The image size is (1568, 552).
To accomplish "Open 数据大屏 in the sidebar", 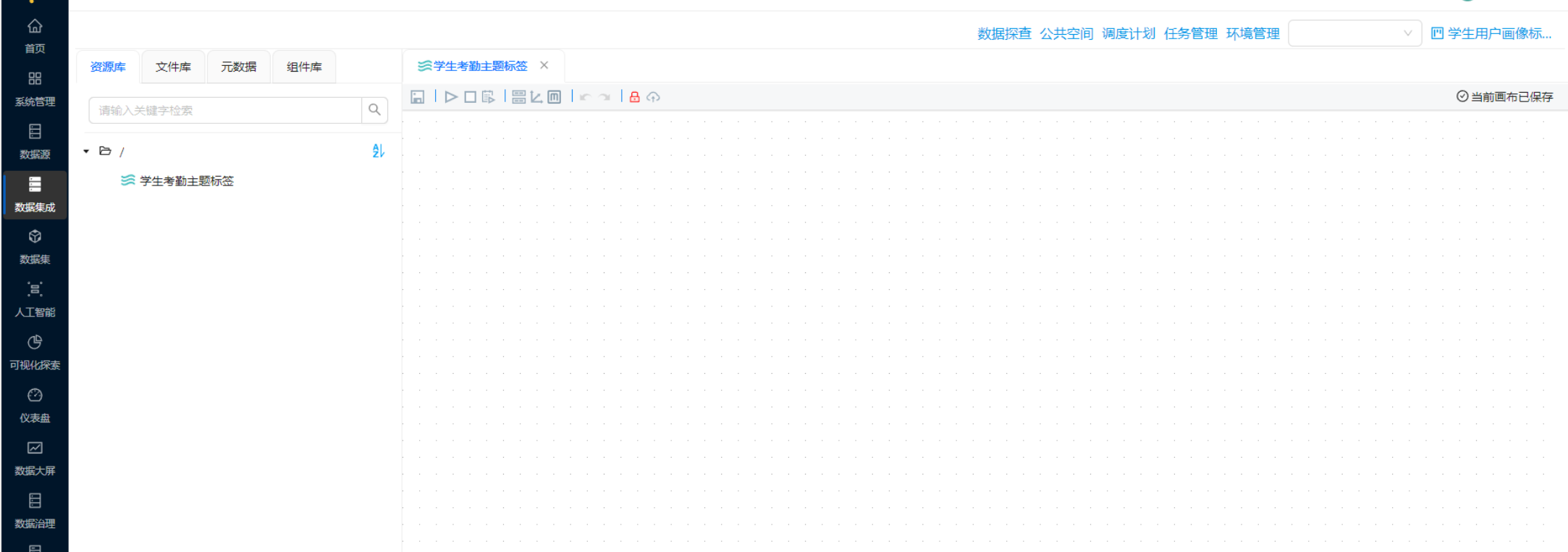I will pos(35,459).
